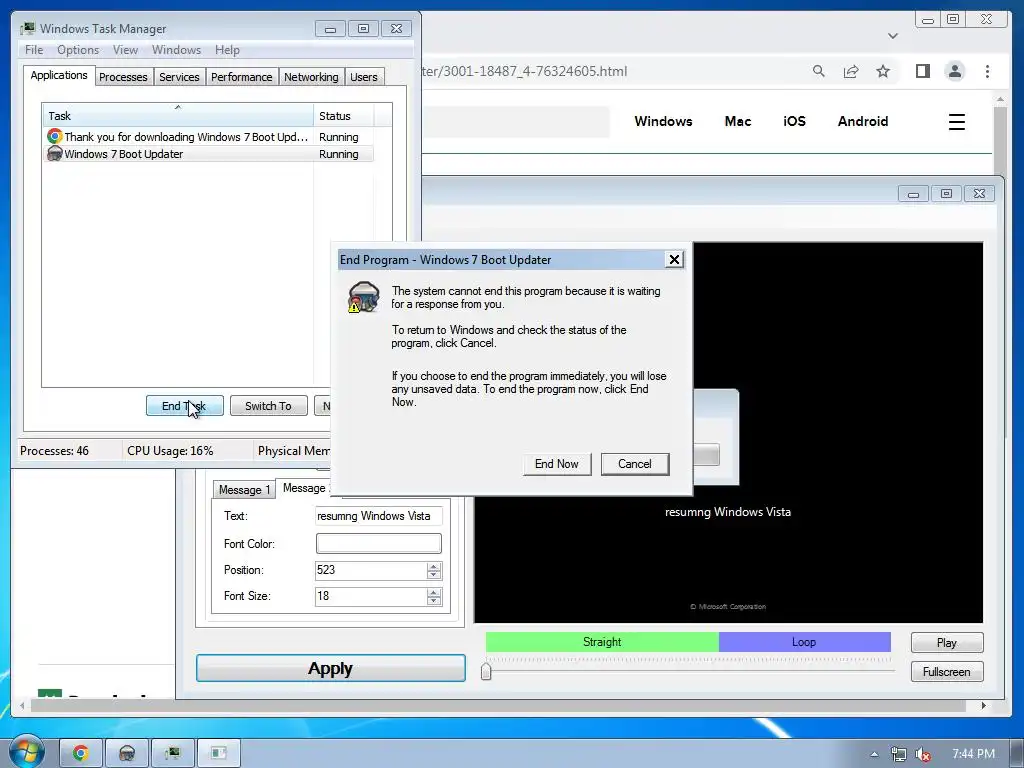The width and height of the screenshot is (1024, 768).
Task: Select the Windows 7 Boot Updater task row
Action: coord(209,154)
